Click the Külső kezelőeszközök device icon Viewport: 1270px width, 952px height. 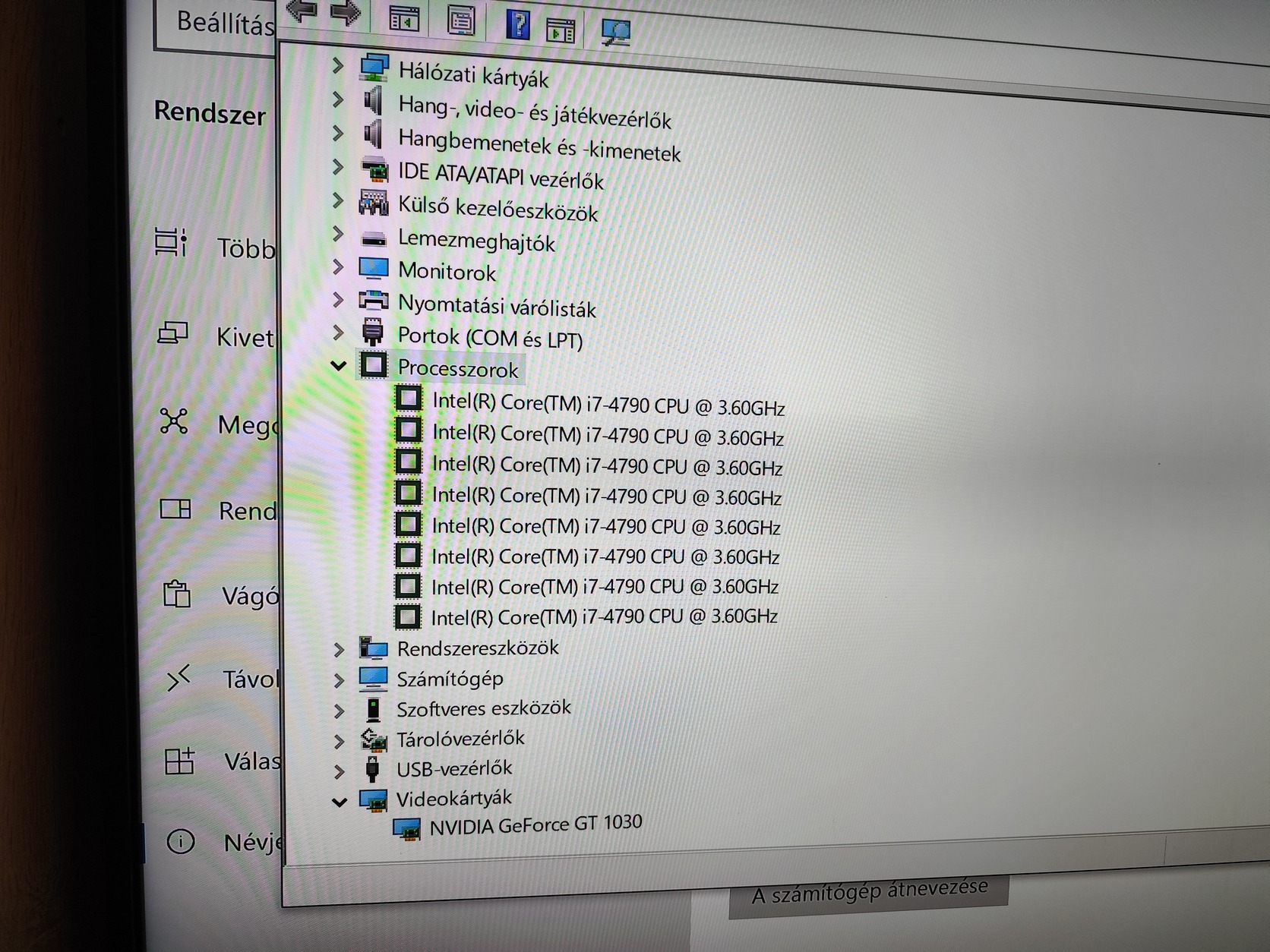click(x=374, y=202)
